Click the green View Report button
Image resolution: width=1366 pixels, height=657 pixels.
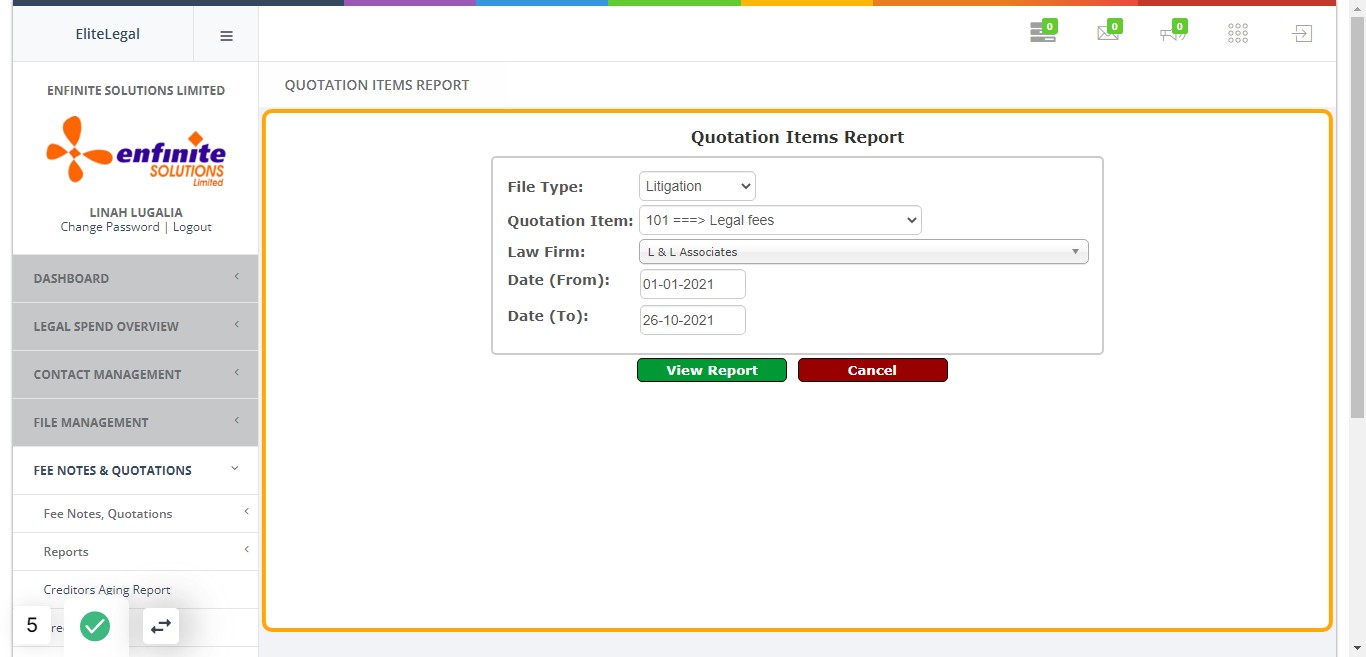tap(712, 370)
